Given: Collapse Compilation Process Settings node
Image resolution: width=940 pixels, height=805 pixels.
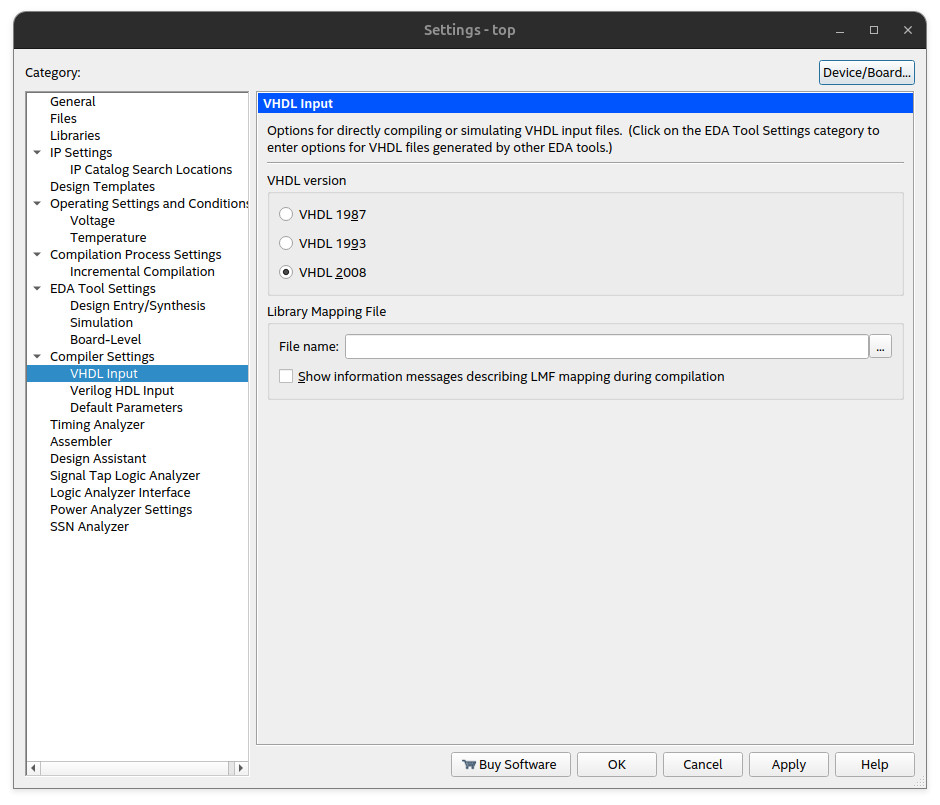Looking at the screenshot, I should tap(37, 255).
